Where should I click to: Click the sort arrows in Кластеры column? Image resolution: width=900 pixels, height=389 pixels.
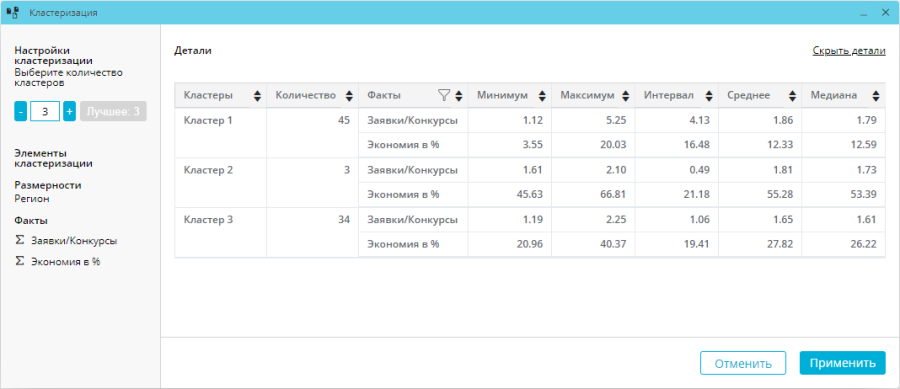pyautogui.click(x=257, y=96)
